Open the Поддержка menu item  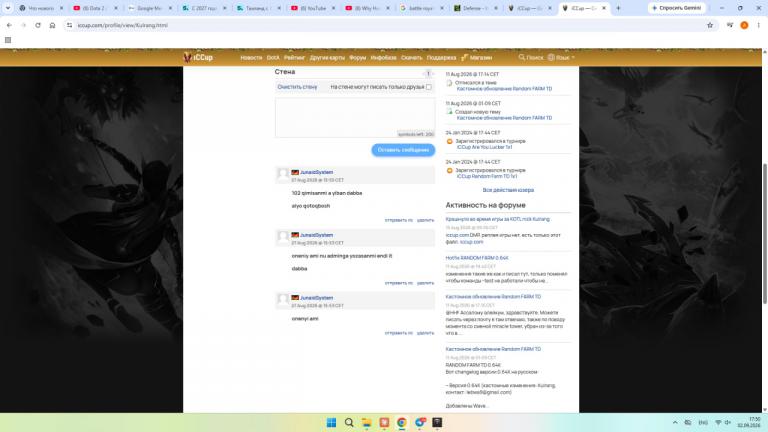(x=441, y=57)
